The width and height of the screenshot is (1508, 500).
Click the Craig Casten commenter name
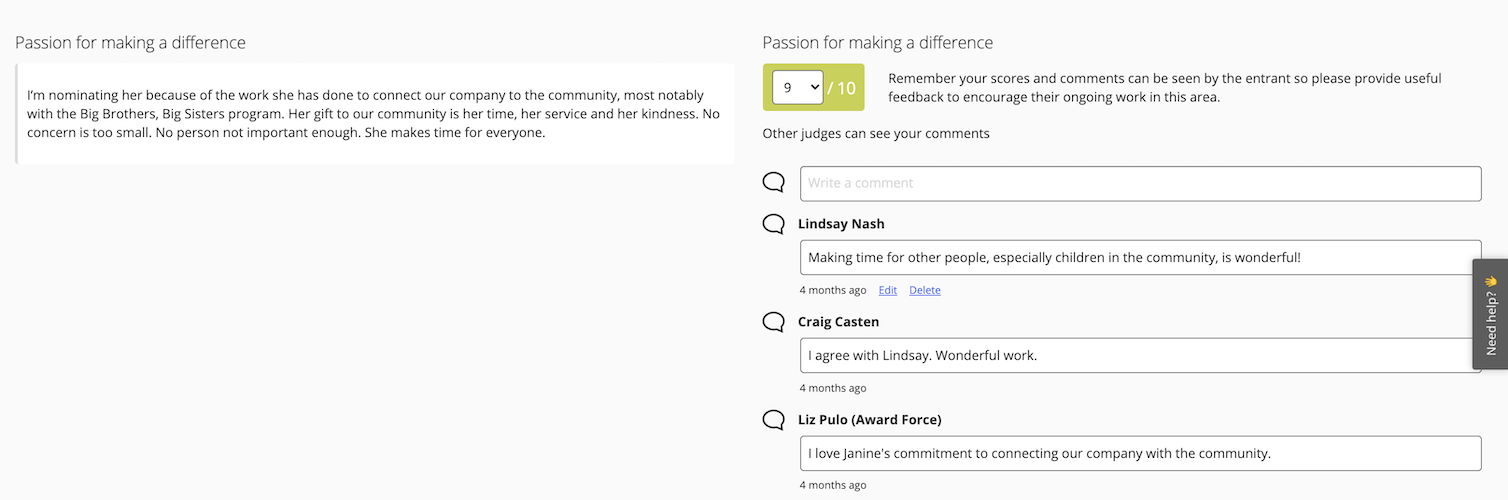[x=838, y=322]
